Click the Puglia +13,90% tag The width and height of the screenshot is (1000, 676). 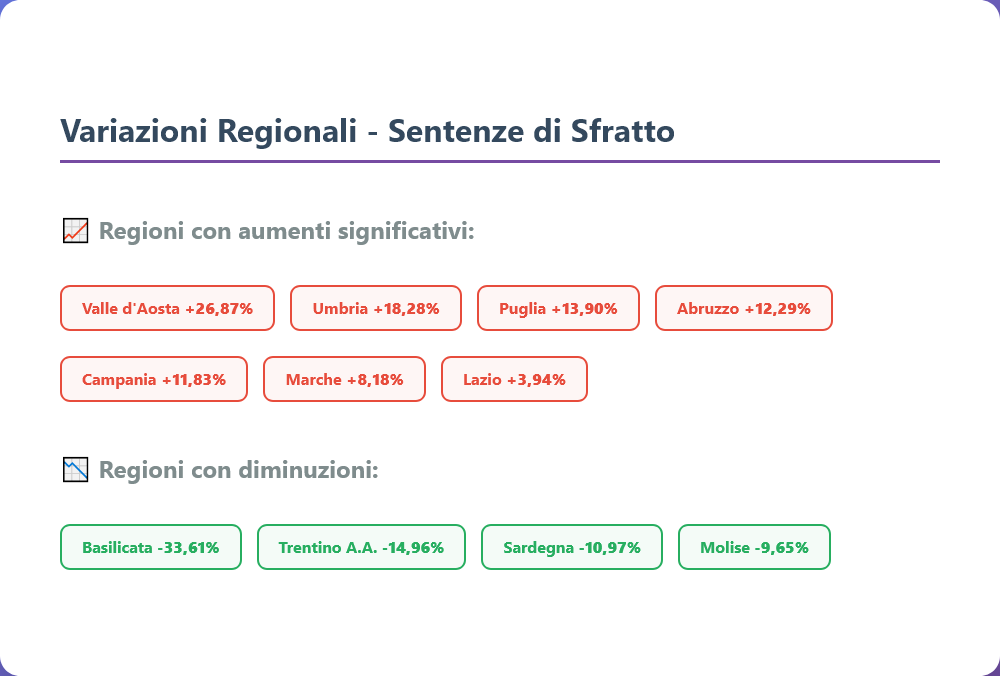pos(558,308)
